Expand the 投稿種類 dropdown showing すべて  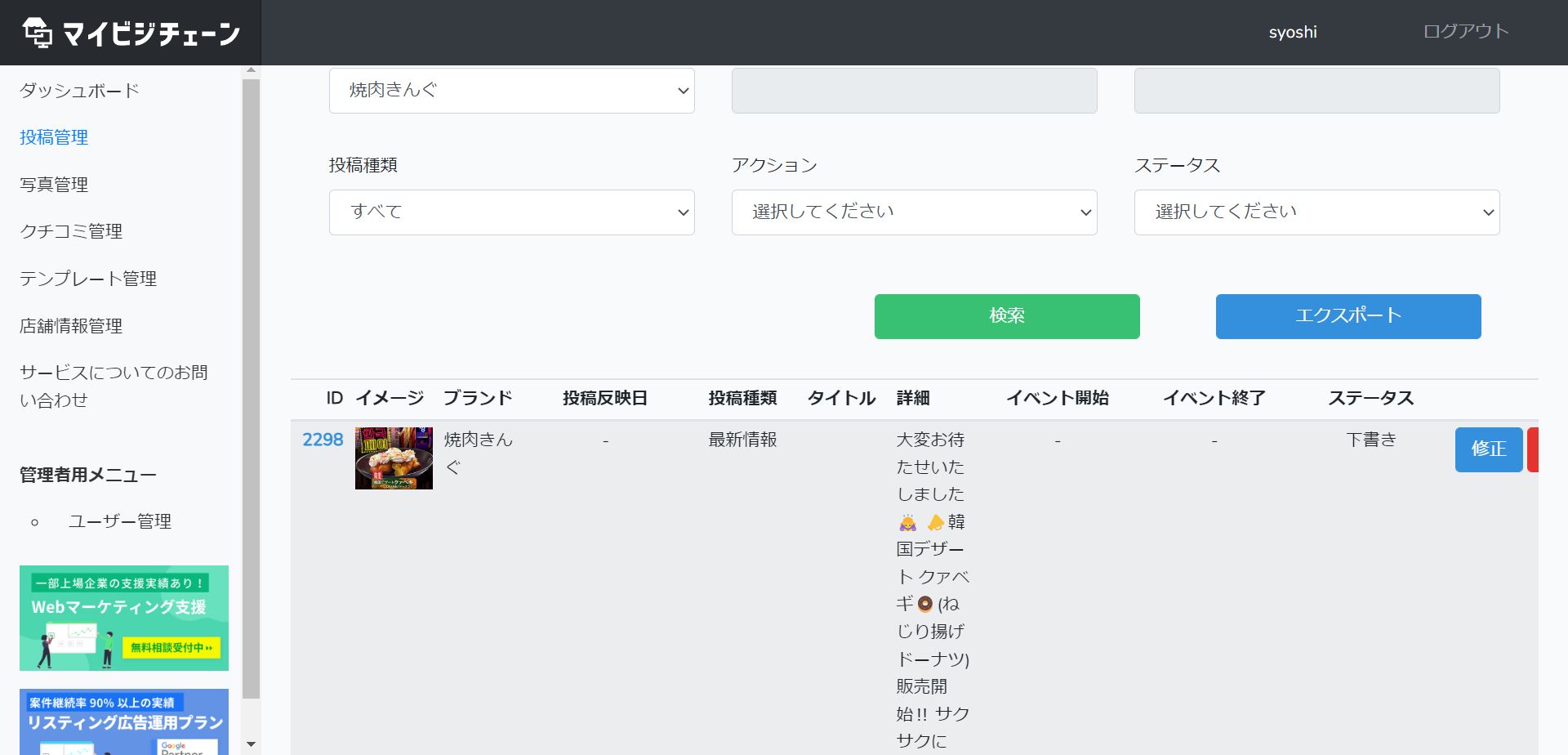pos(512,212)
